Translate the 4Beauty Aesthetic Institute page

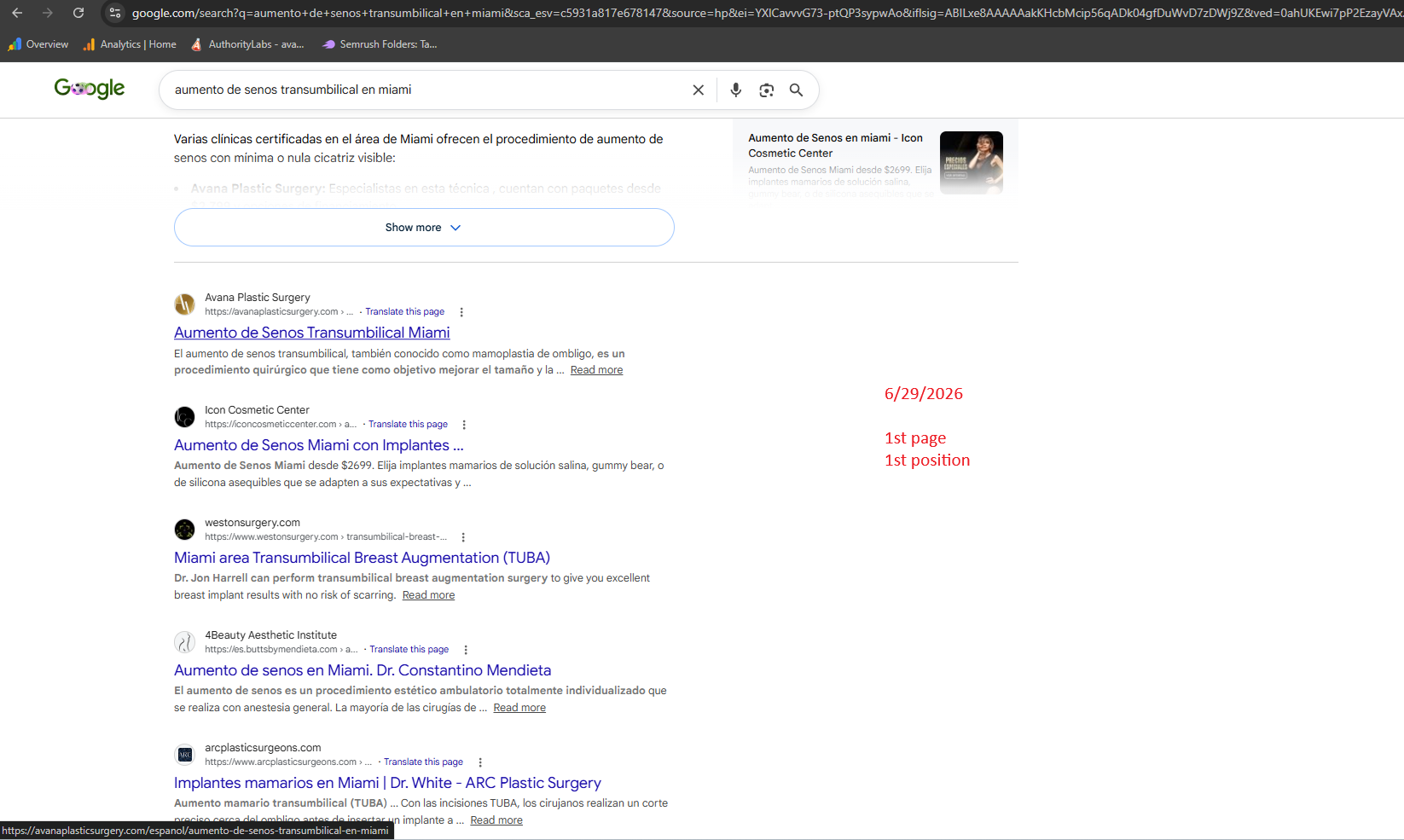click(x=409, y=650)
